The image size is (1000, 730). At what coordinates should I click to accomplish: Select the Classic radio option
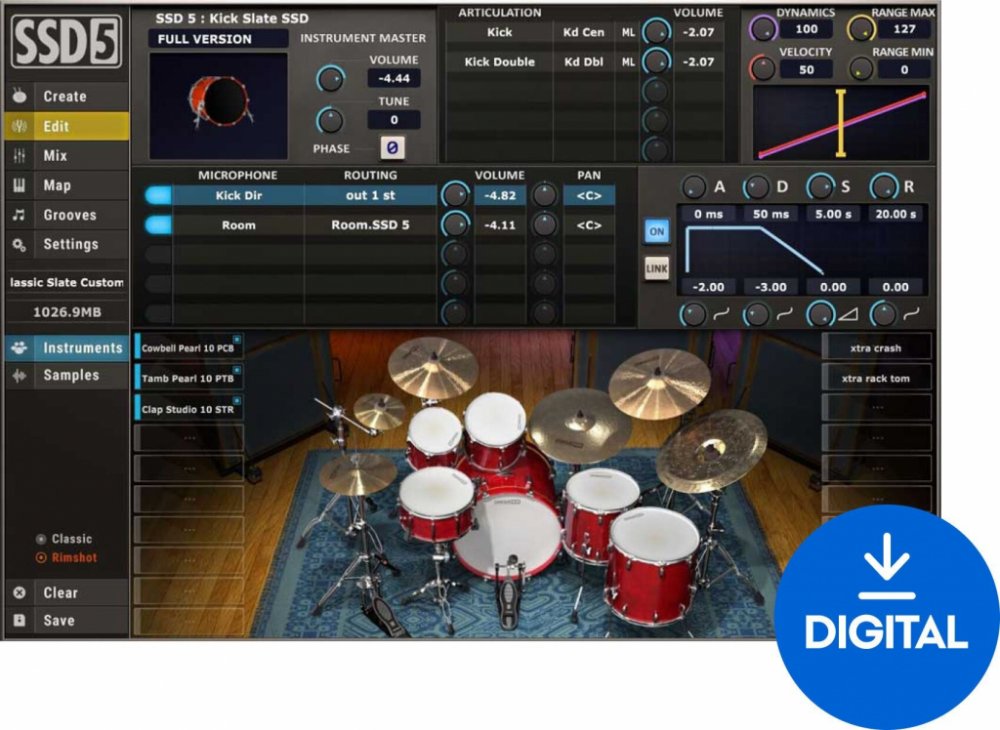(41, 539)
